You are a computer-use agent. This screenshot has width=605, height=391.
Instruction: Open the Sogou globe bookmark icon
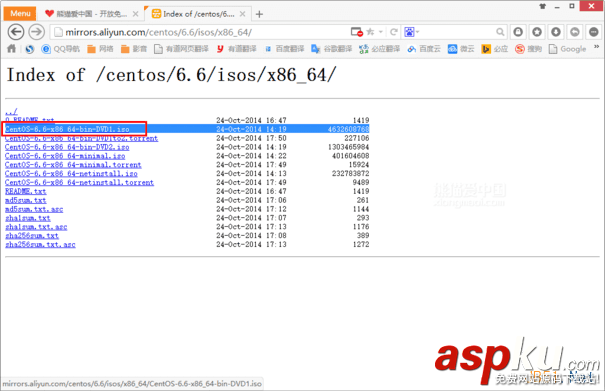29,49
